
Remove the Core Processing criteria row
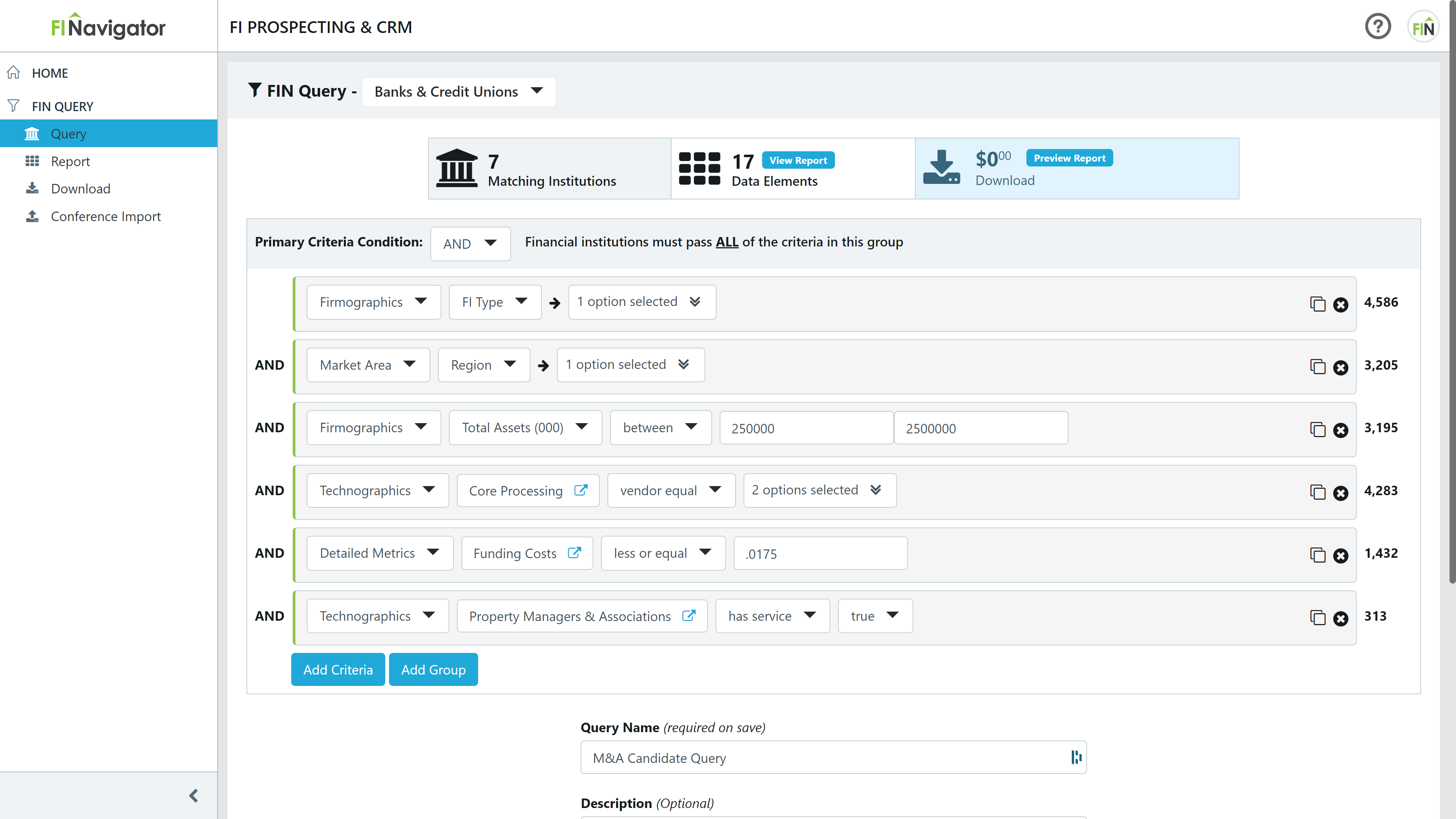[1341, 493]
